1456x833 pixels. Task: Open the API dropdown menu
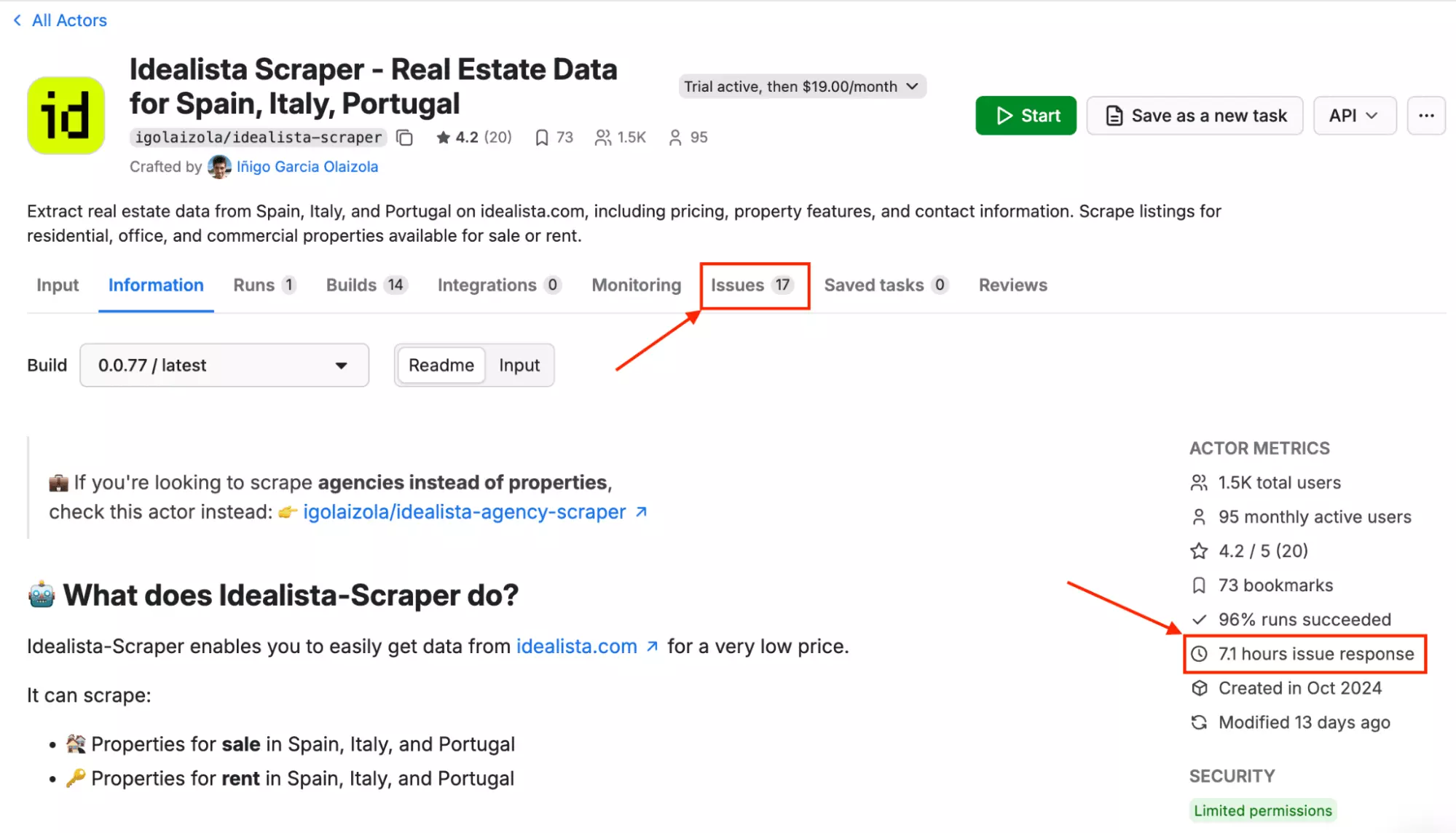coord(1354,115)
